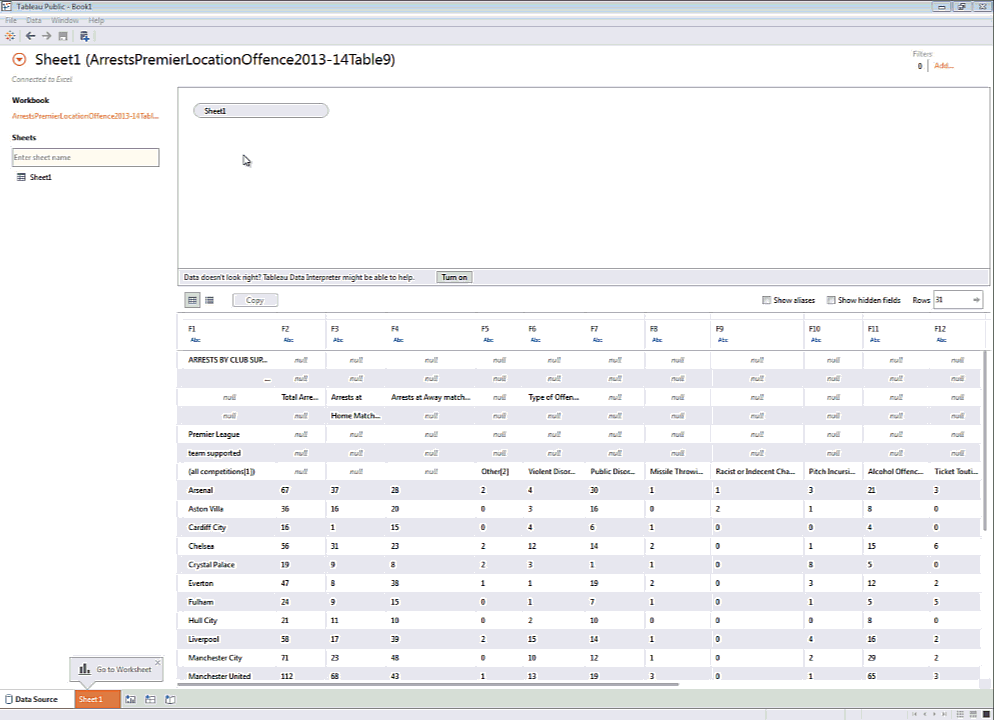Click the save disk icon in toolbar
Viewport: 994px width, 720px height.
click(x=63, y=36)
